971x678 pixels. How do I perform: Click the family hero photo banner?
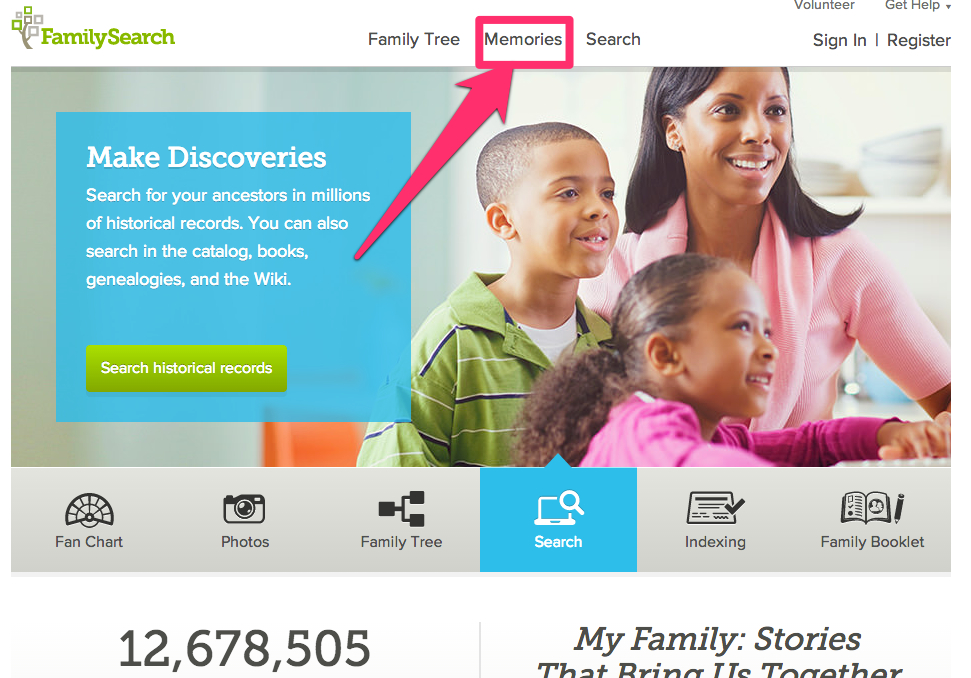point(681,266)
